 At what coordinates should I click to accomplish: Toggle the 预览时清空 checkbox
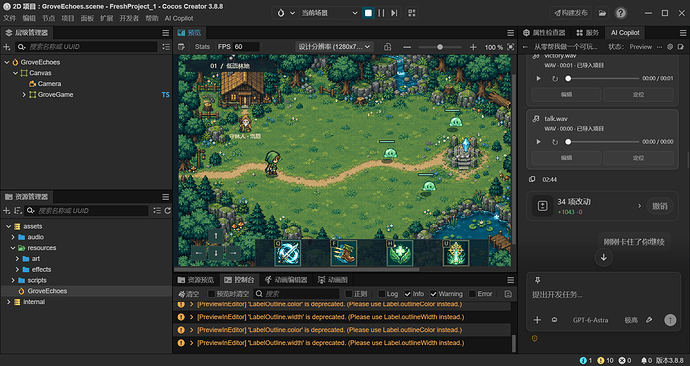[x=211, y=294]
